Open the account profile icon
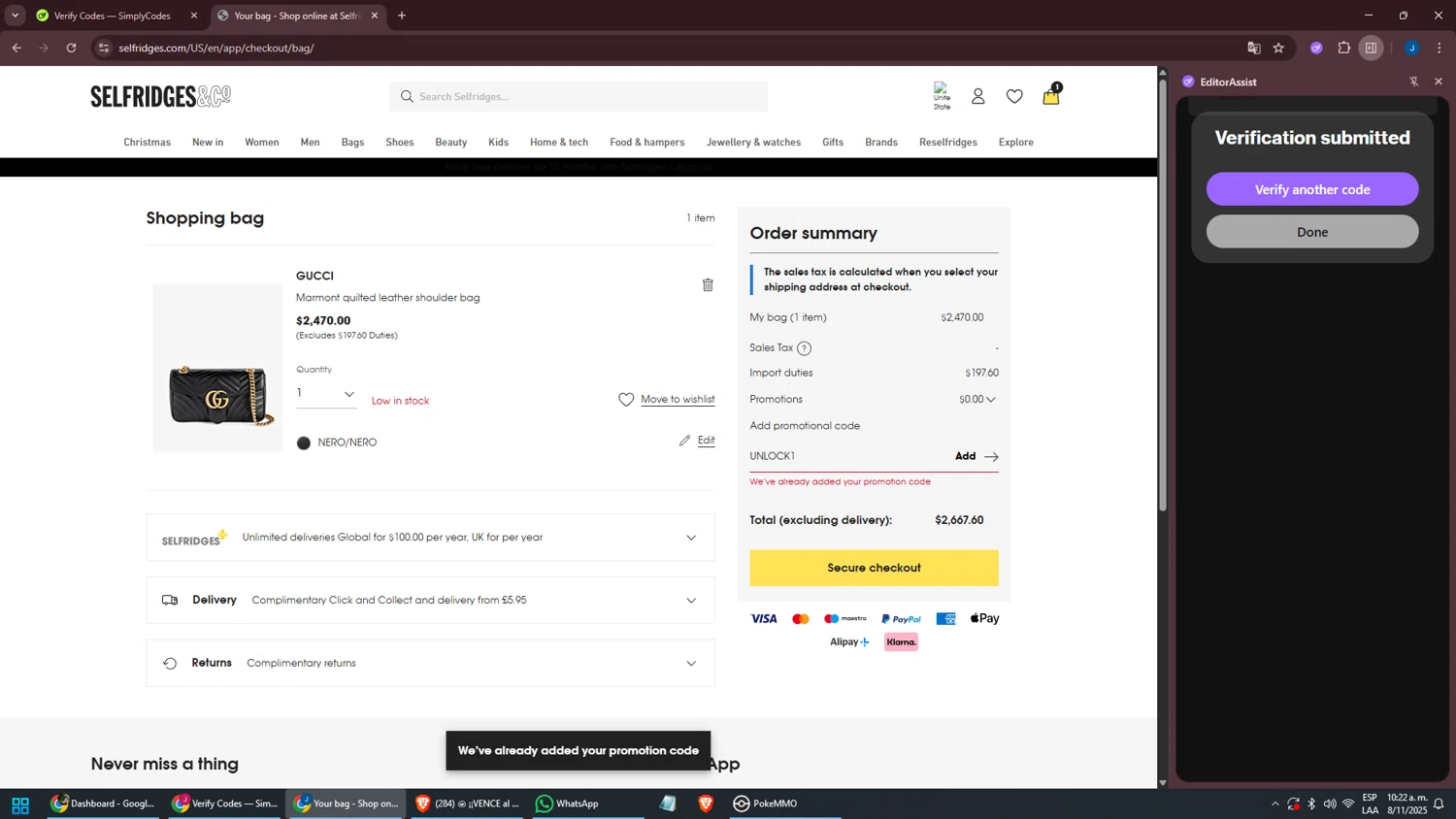This screenshot has height=819, width=1456. click(978, 96)
